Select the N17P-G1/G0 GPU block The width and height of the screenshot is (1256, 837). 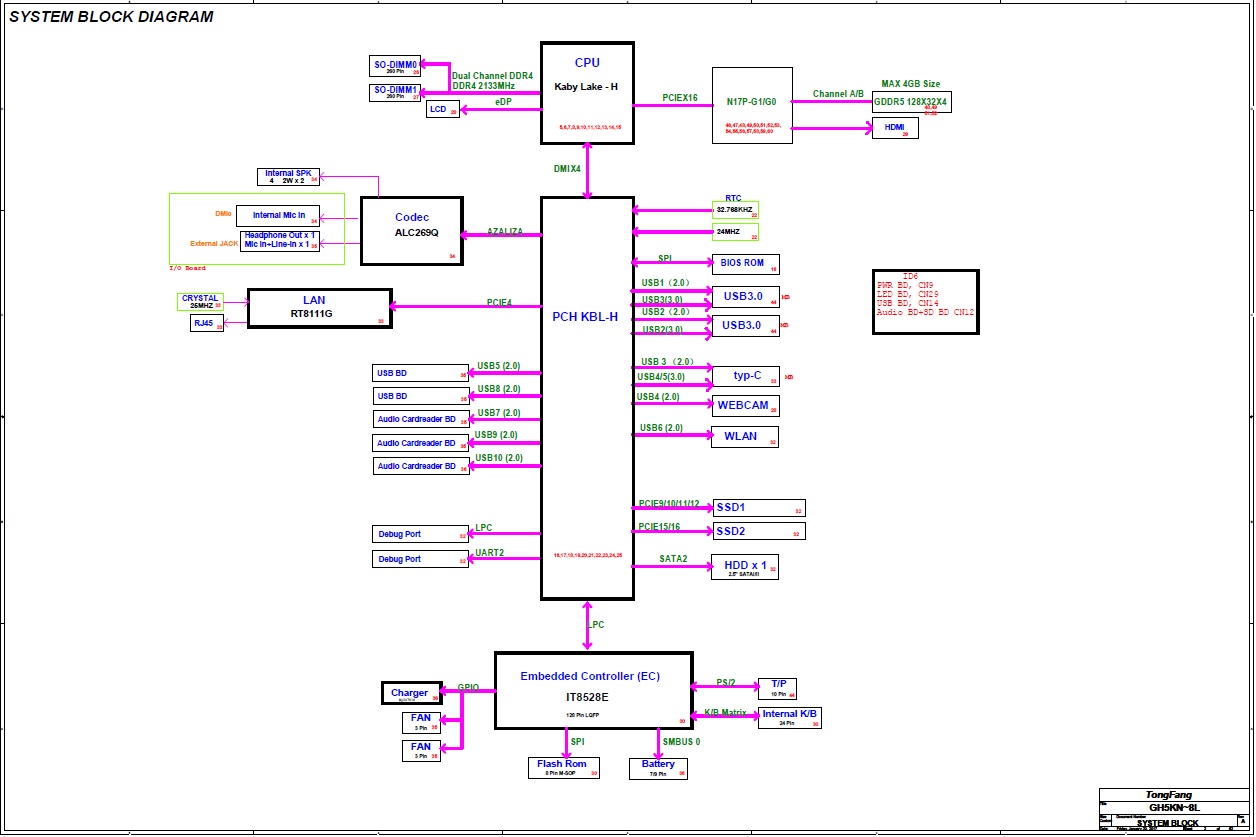pyautogui.click(x=752, y=105)
